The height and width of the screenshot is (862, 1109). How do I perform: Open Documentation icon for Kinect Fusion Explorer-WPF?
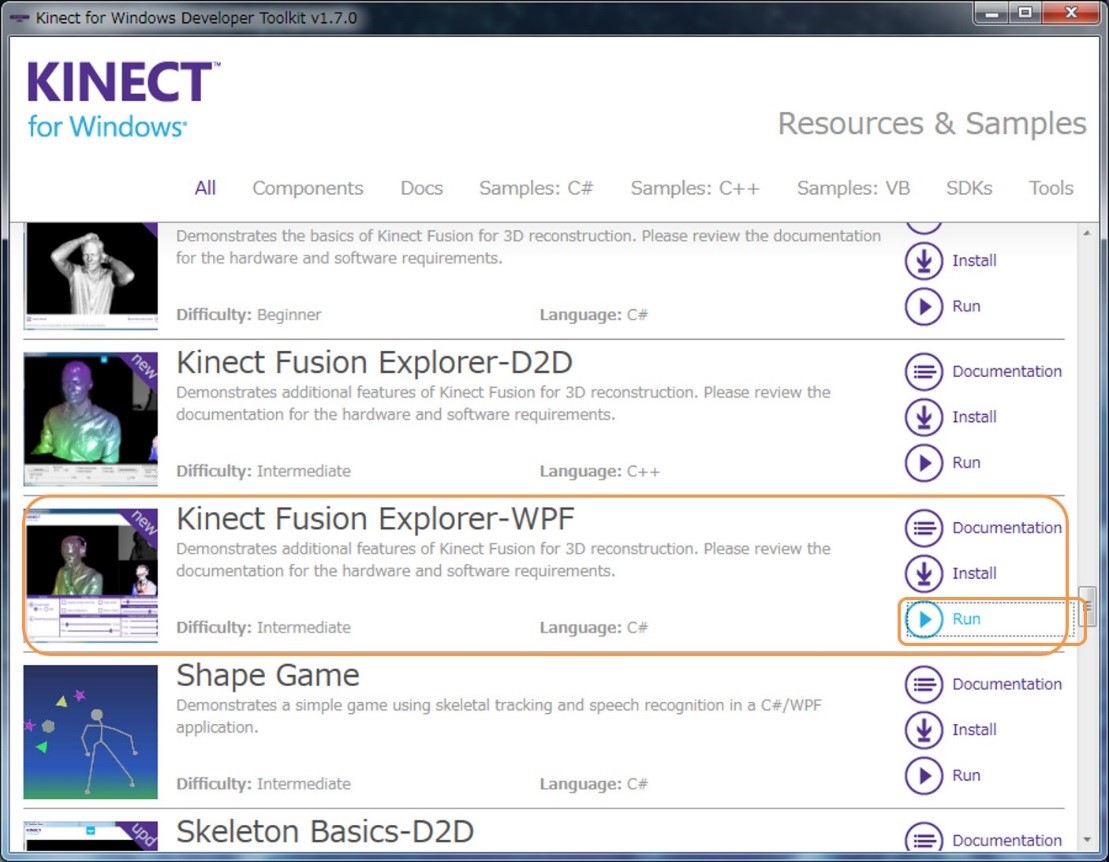click(x=924, y=528)
